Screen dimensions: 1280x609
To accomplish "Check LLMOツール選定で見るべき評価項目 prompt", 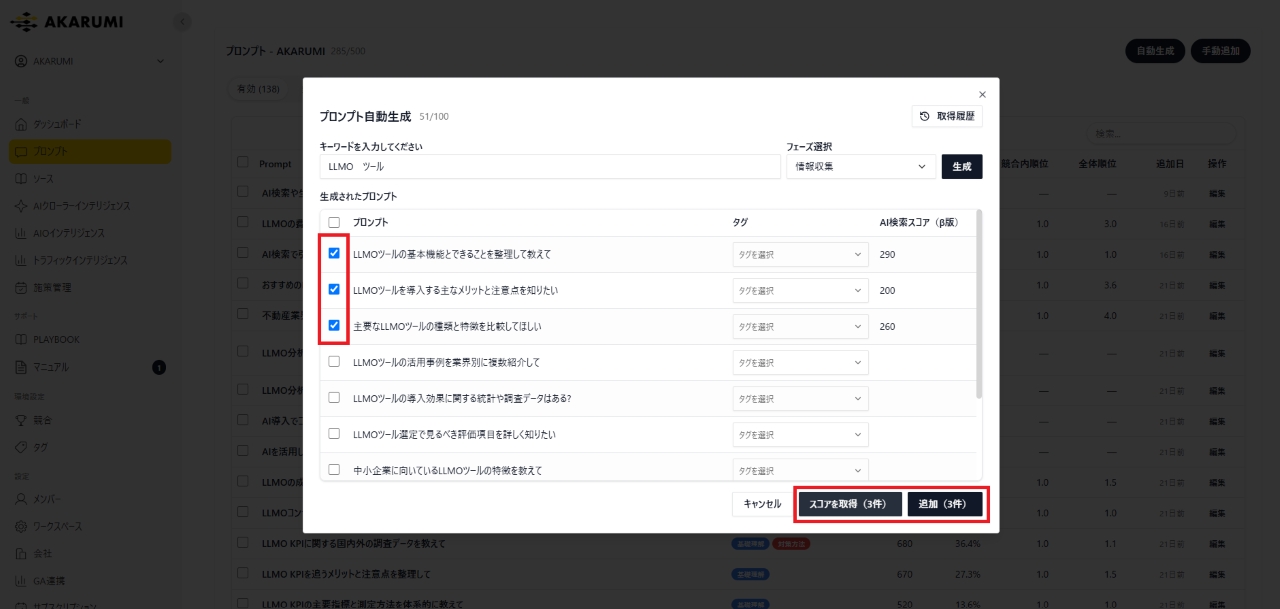I will pos(334,434).
